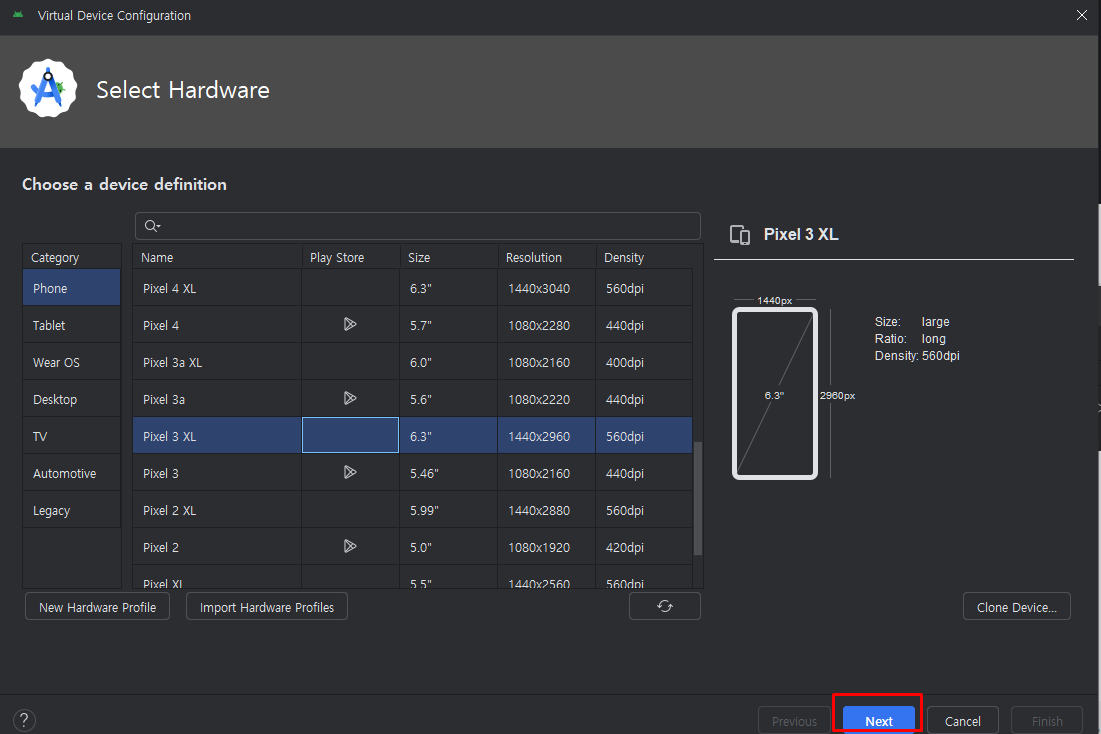The image size is (1101, 734).
Task: Click the Play Store icon in Pixel 4 row
Action: tap(350, 325)
